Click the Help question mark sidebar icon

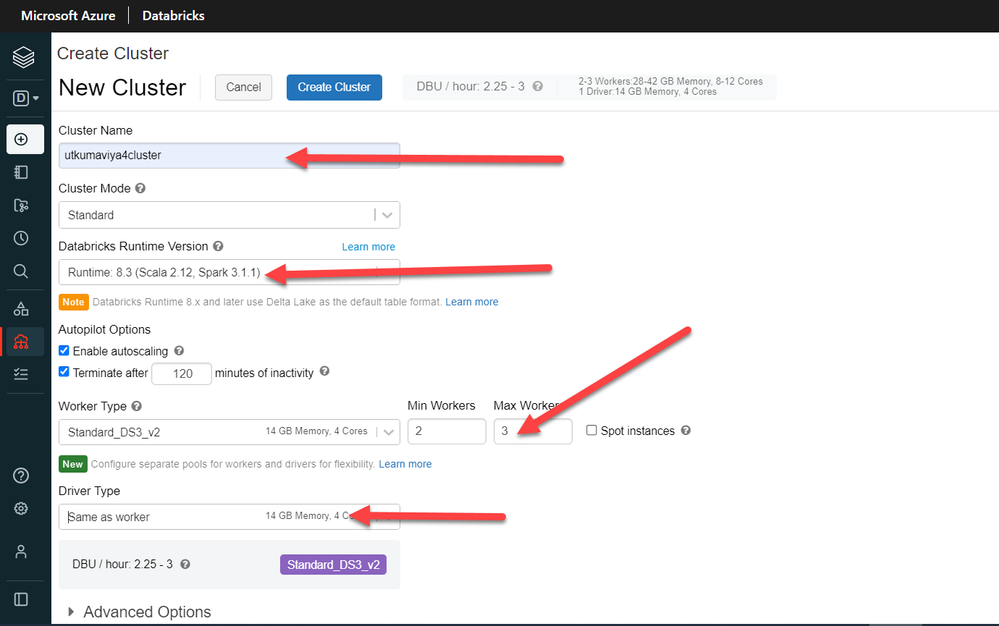21,476
